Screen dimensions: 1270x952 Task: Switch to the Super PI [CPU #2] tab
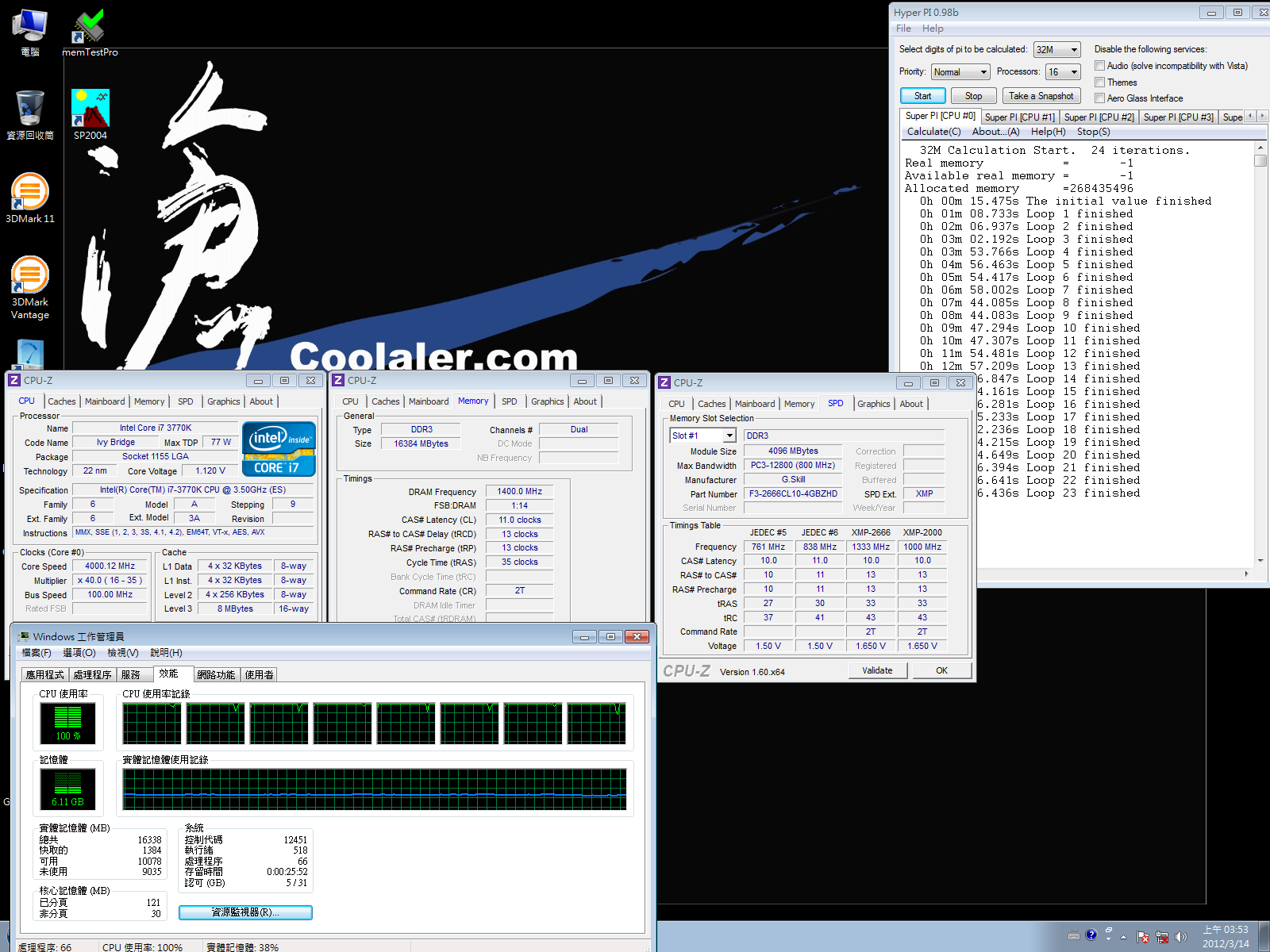[1099, 117]
